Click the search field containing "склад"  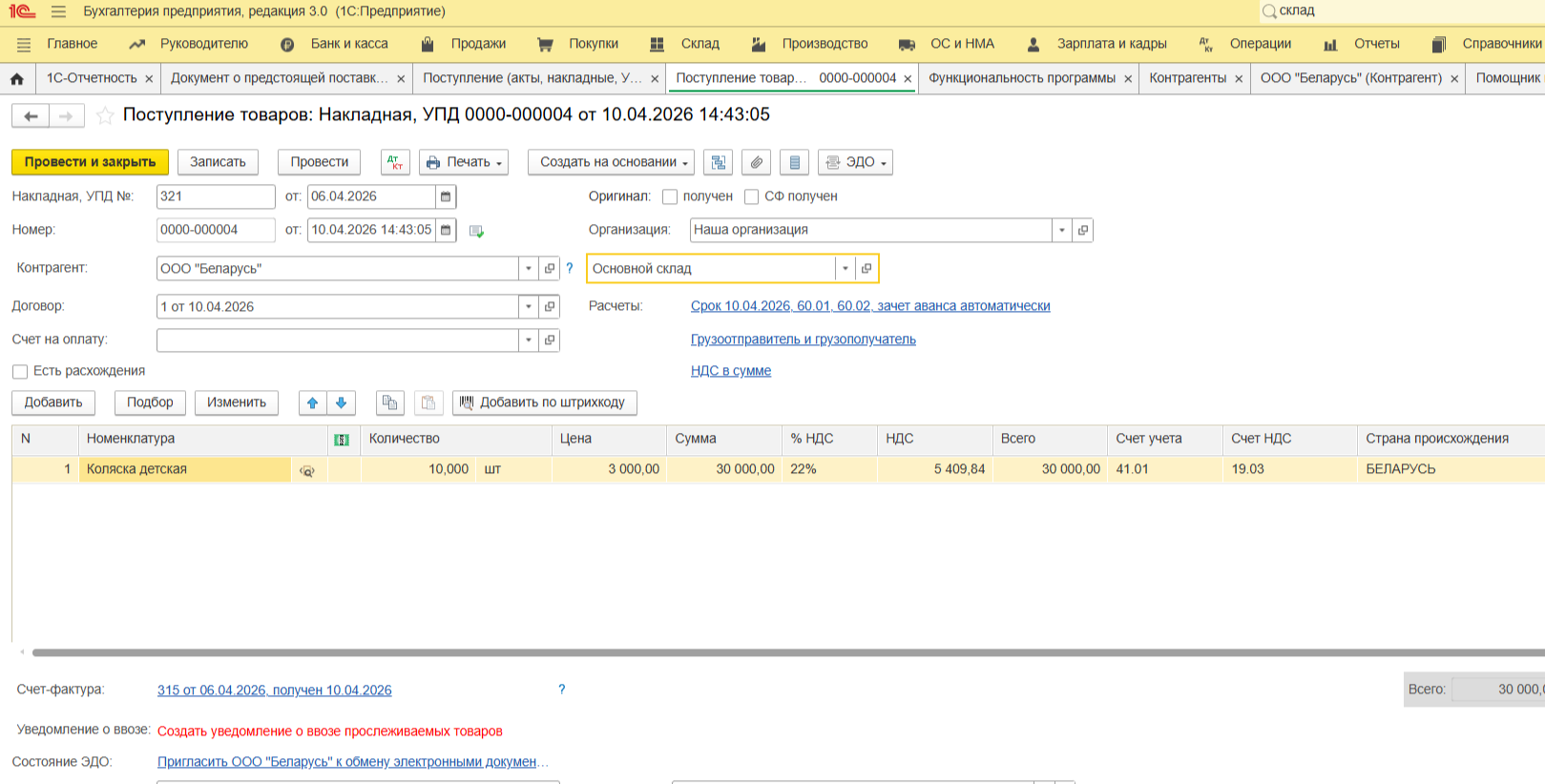click(1401, 11)
